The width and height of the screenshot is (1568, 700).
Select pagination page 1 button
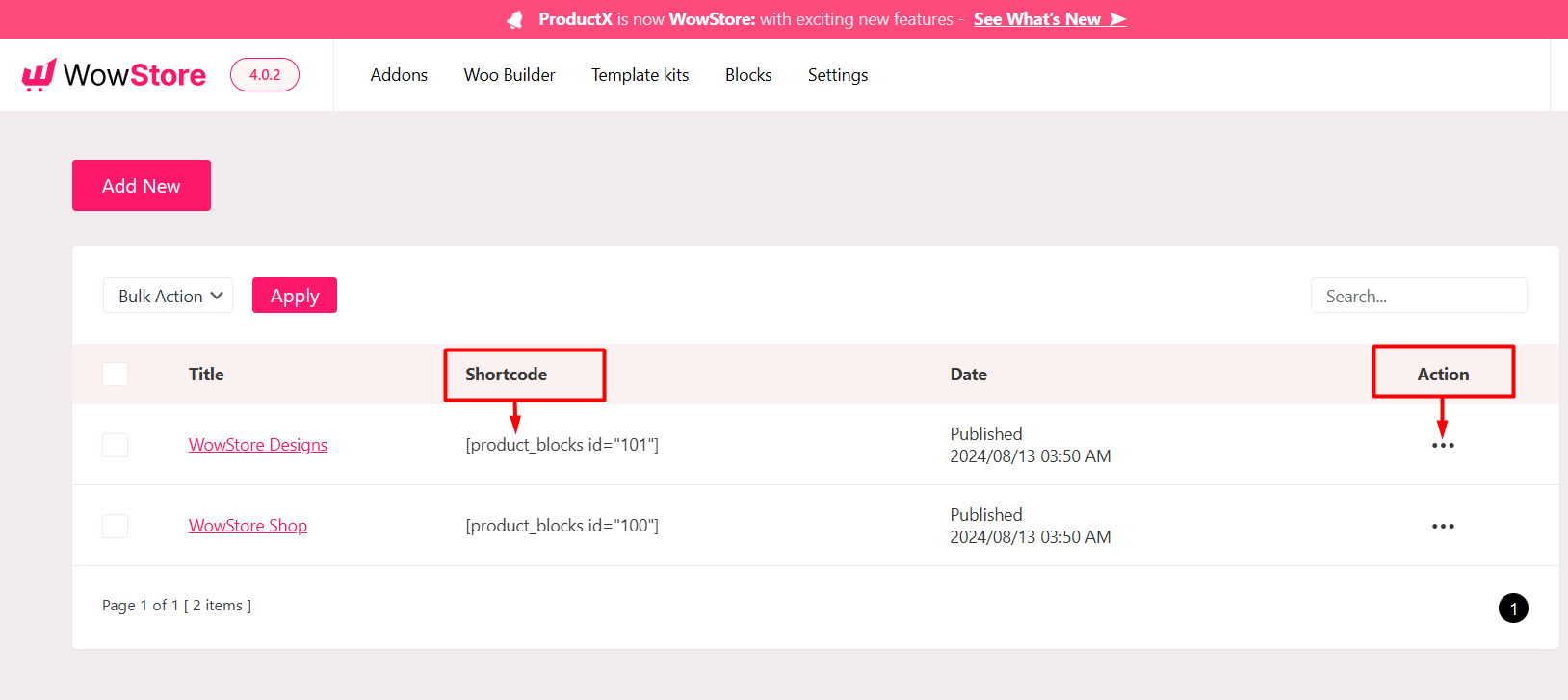pyautogui.click(x=1513, y=609)
